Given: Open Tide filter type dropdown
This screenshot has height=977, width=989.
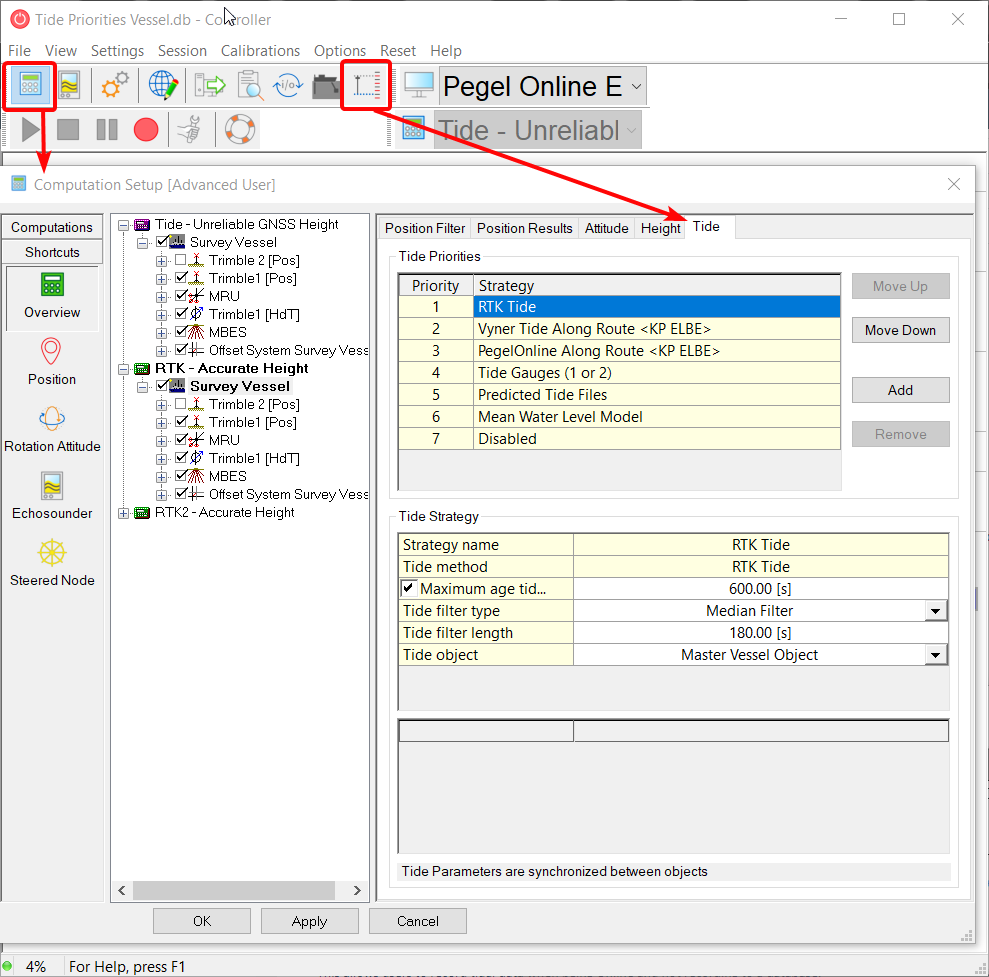Looking at the screenshot, I should coord(936,611).
